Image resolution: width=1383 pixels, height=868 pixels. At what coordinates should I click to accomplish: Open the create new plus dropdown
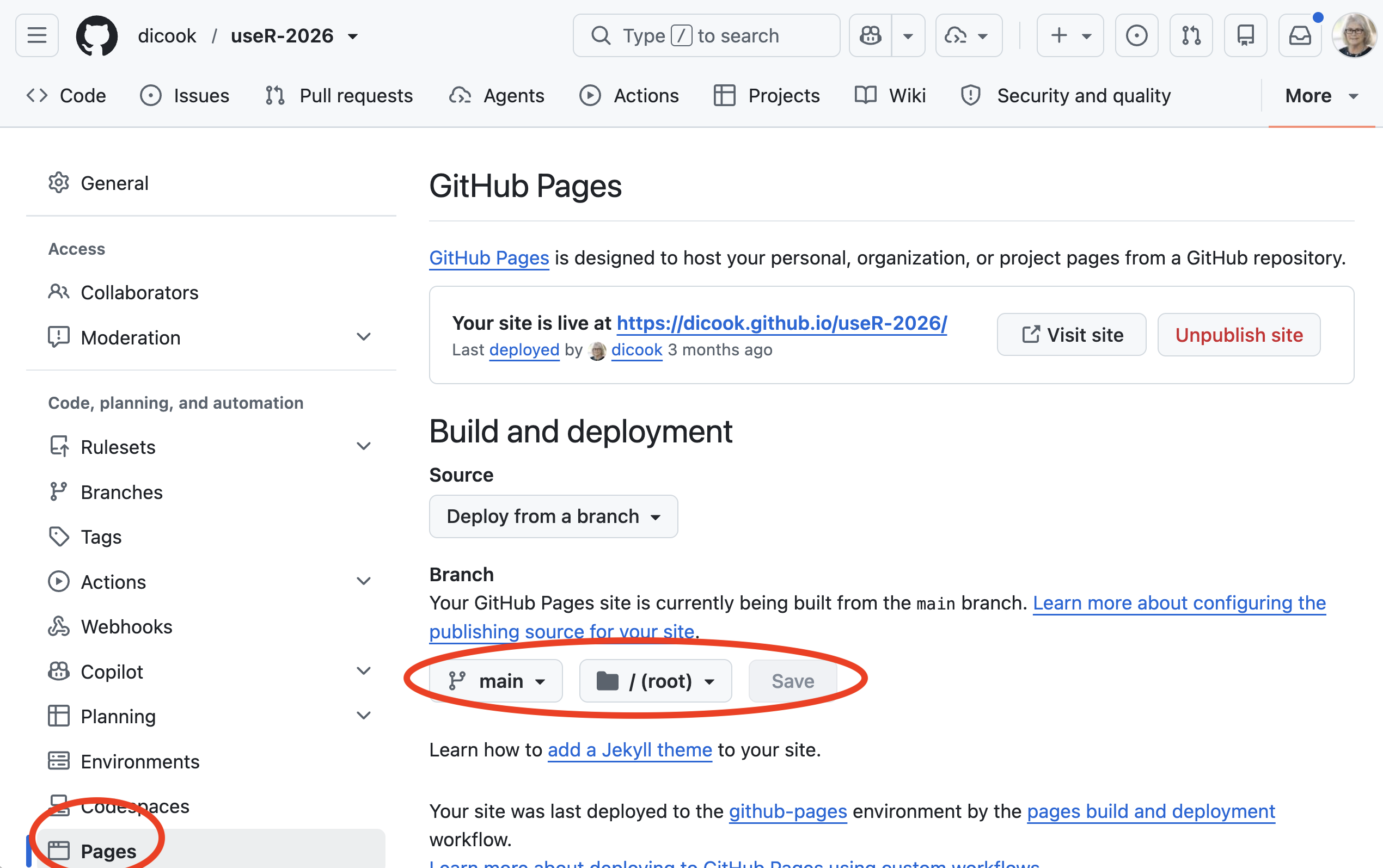click(1070, 35)
